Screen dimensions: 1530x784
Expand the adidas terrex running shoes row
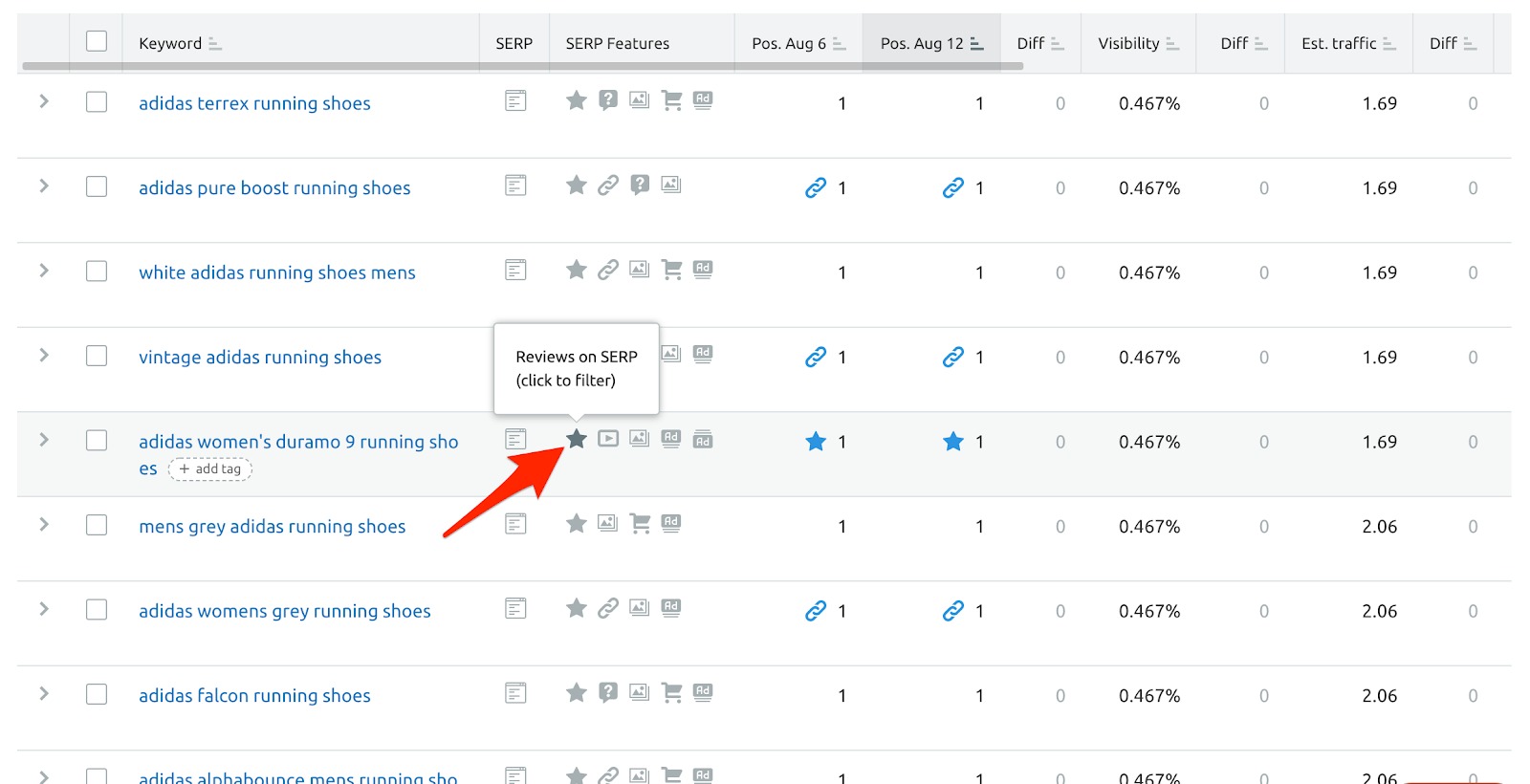click(43, 101)
